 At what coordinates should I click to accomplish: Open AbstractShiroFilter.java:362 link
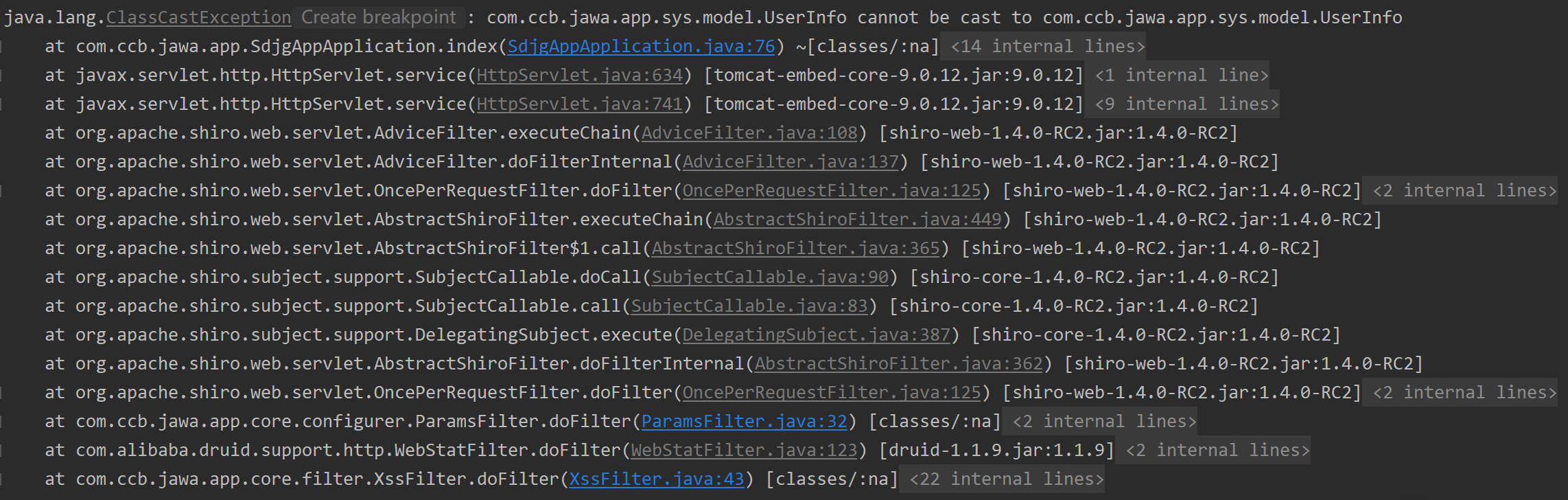point(899,363)
